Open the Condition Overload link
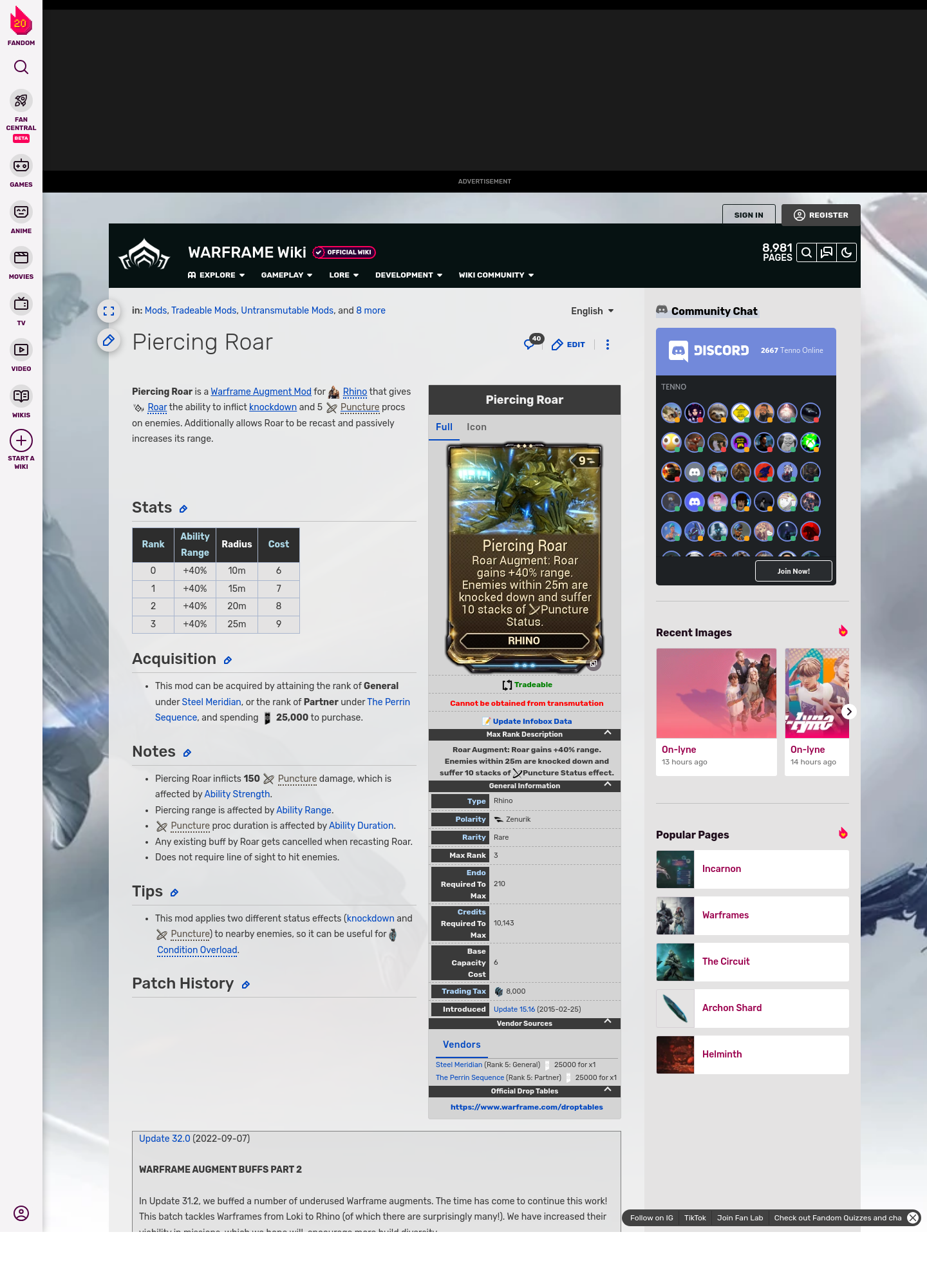The height and width of the screenshot is (1288, 927). click(x=197, y=950)
